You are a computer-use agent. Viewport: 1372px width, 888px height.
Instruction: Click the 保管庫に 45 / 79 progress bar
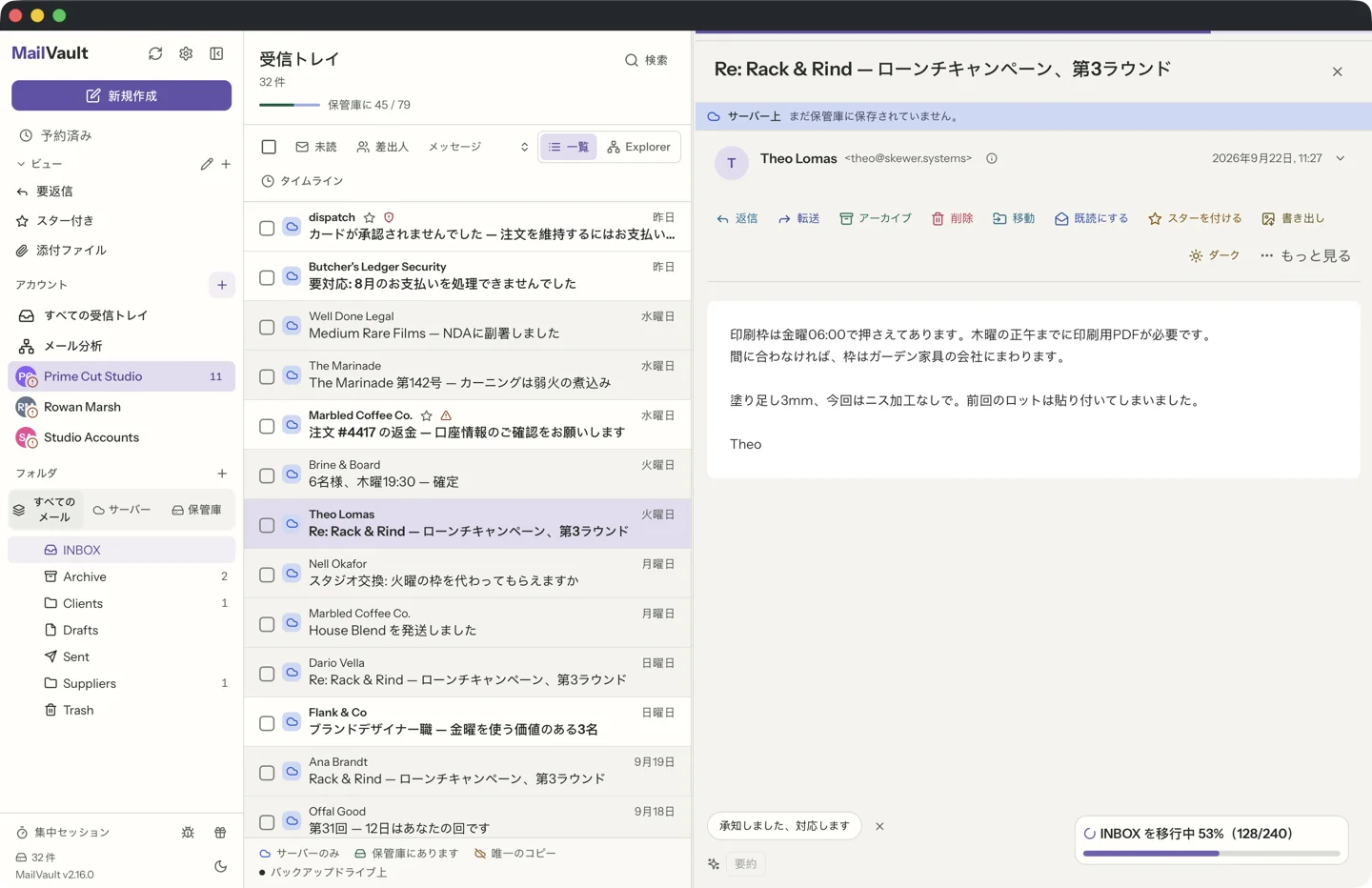tap(290, 105)
